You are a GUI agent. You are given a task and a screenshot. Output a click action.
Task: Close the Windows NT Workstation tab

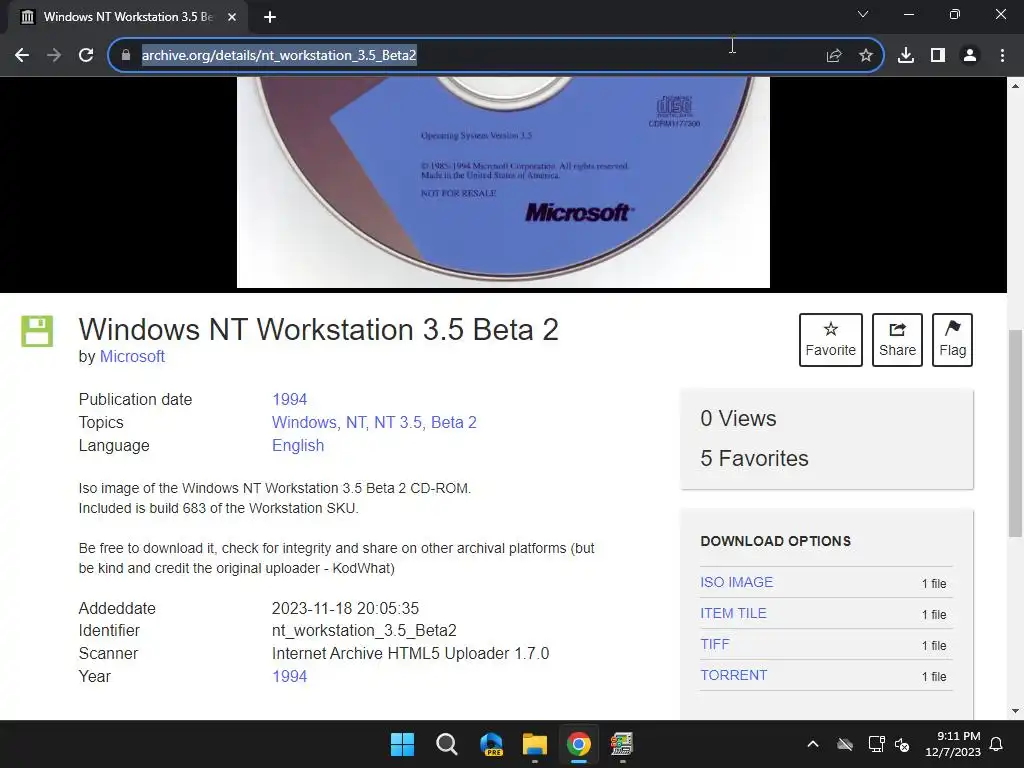(232, 17)
